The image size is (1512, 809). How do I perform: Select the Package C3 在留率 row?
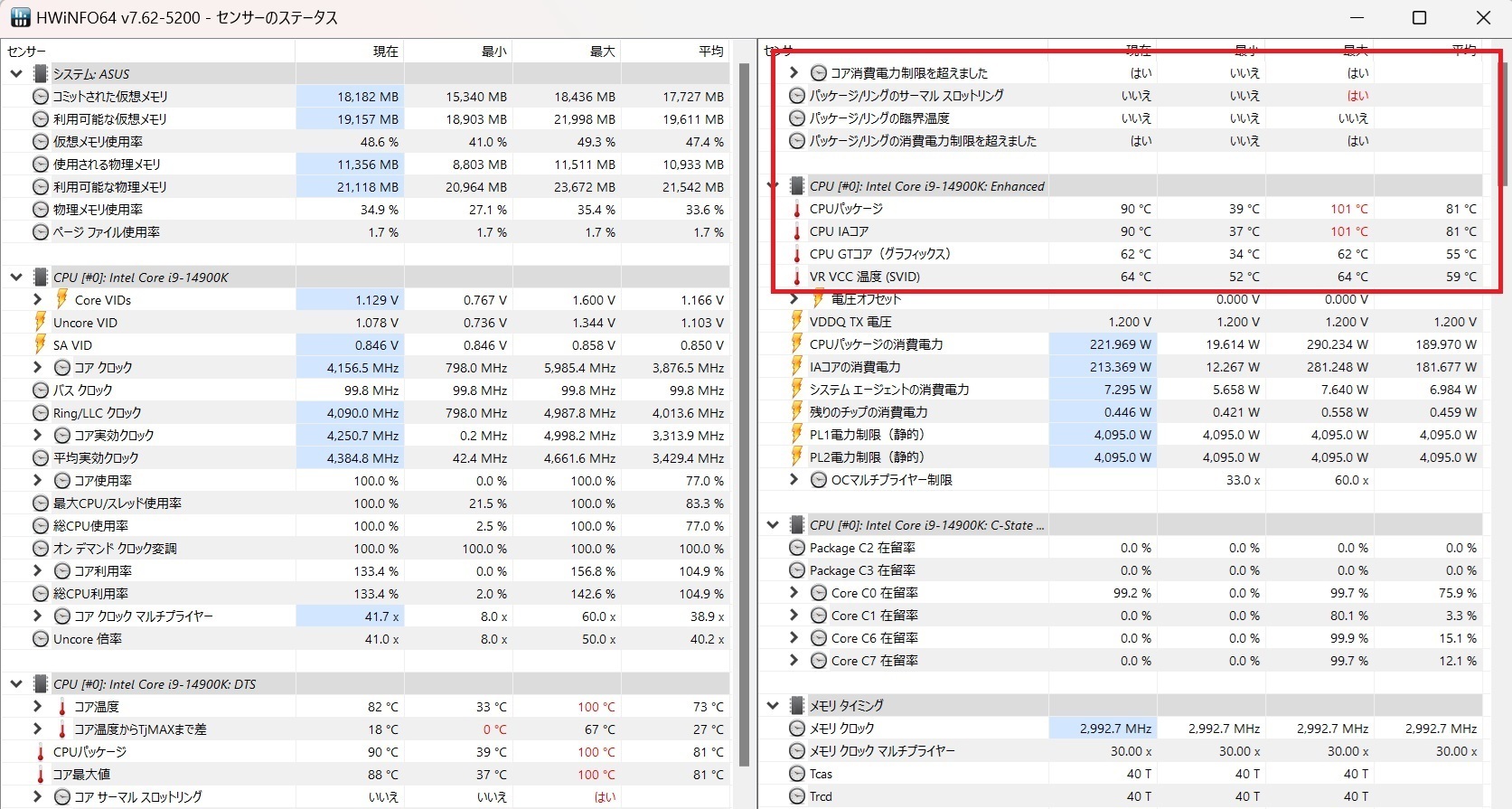(x=1122, y=569)
